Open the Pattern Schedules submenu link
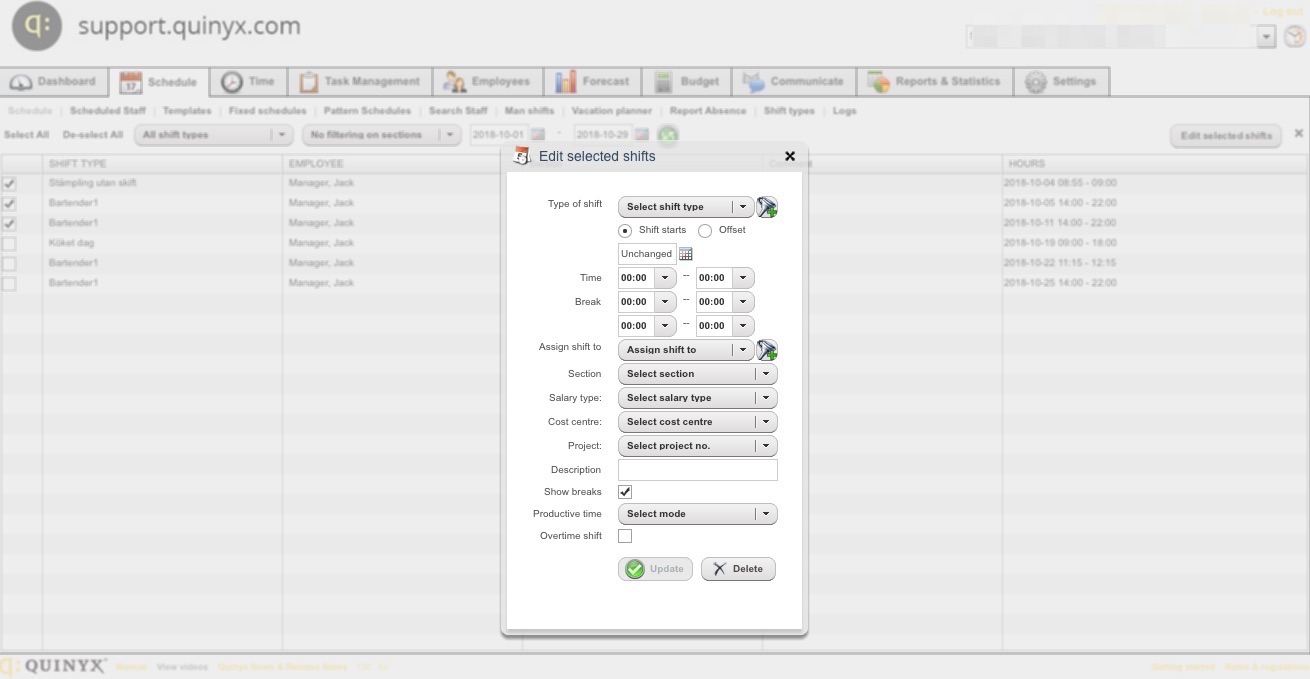 (367, 111)
